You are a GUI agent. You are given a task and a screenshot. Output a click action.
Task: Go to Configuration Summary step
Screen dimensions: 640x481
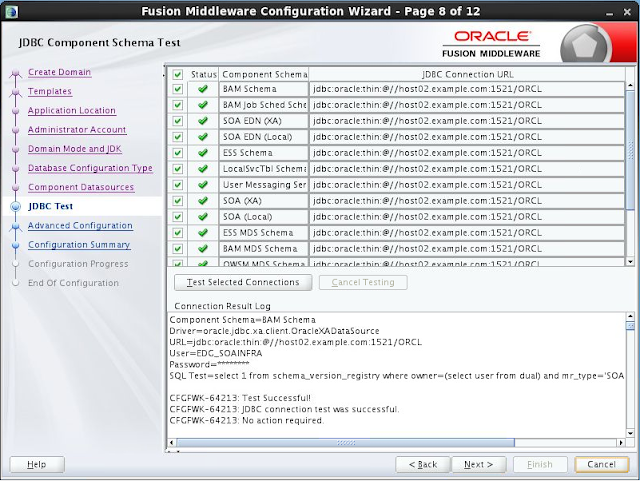pyautogui.click(x=79, y=245)
